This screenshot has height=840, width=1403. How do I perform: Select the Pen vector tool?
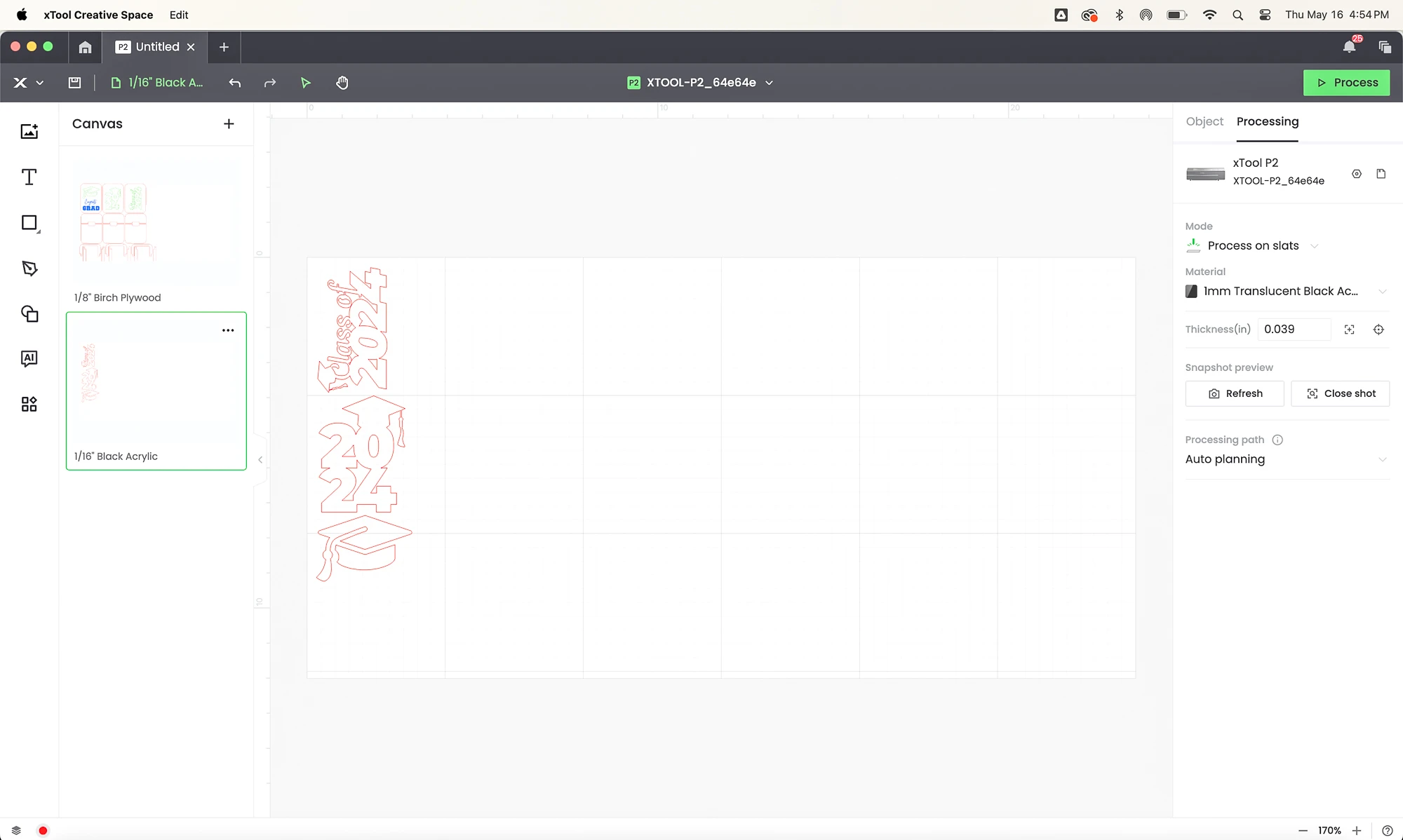click(x=29, y=269)
